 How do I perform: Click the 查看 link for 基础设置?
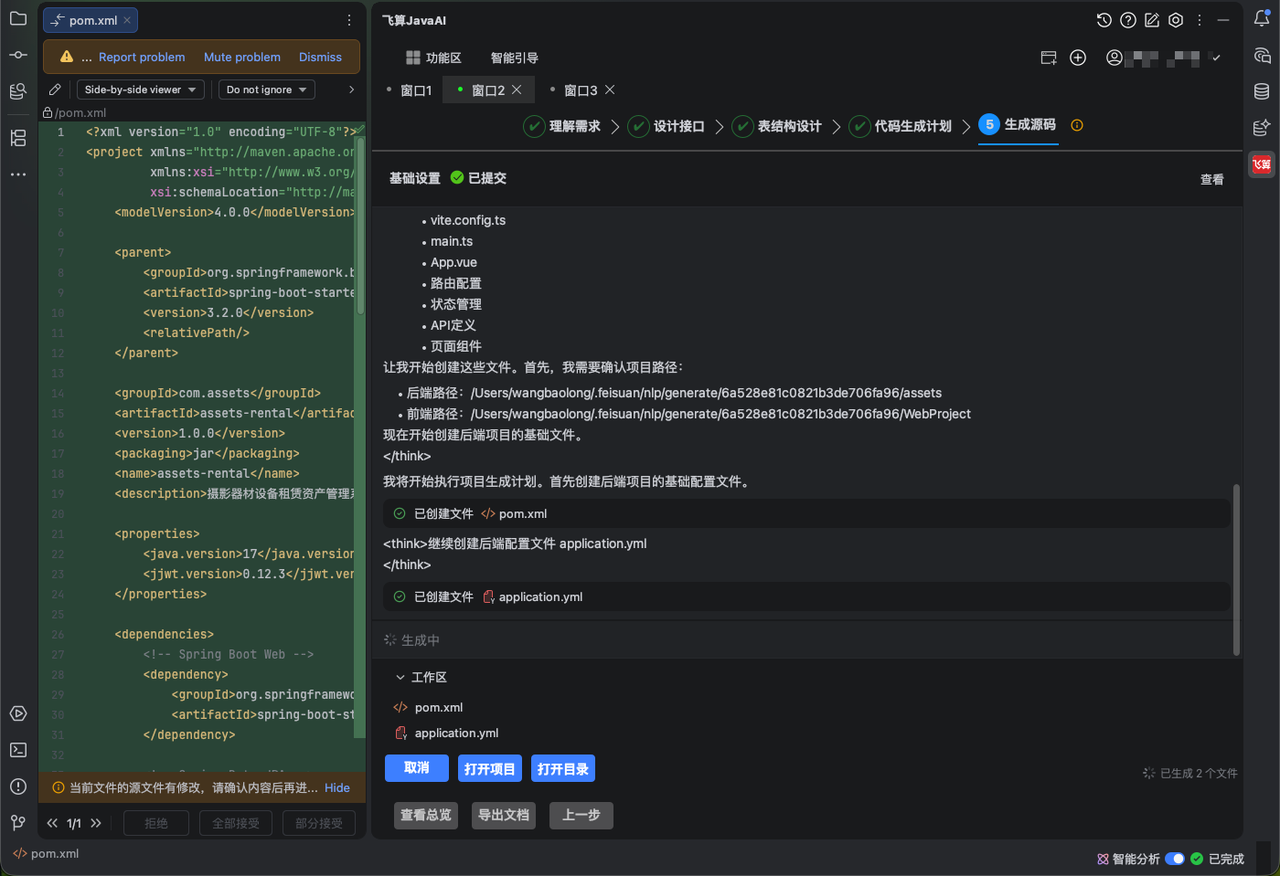(x=1212, y=179)
